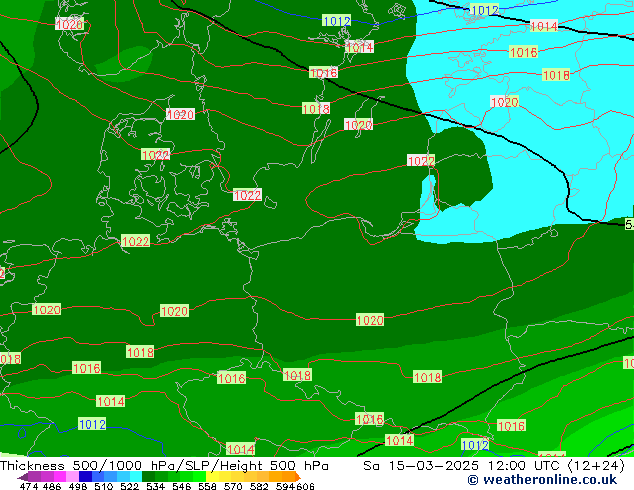Click the orange right arrow end of legend
The image size is (634, 490).
298,477
